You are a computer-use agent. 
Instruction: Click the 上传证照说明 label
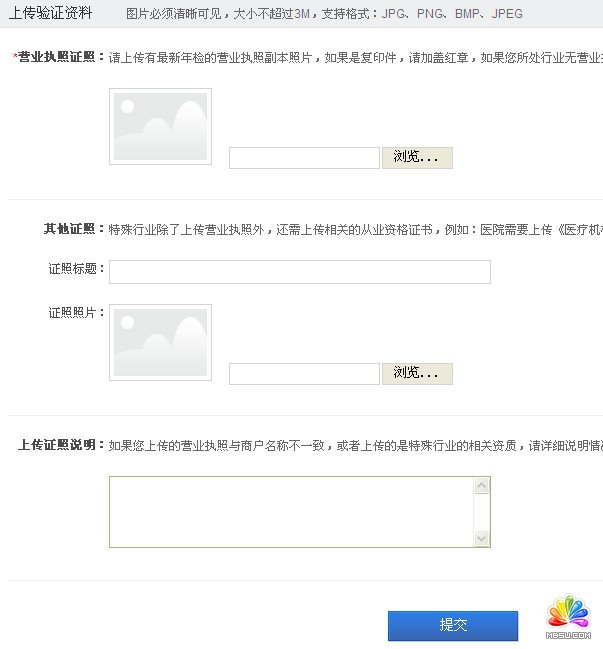tap(57, 445)
